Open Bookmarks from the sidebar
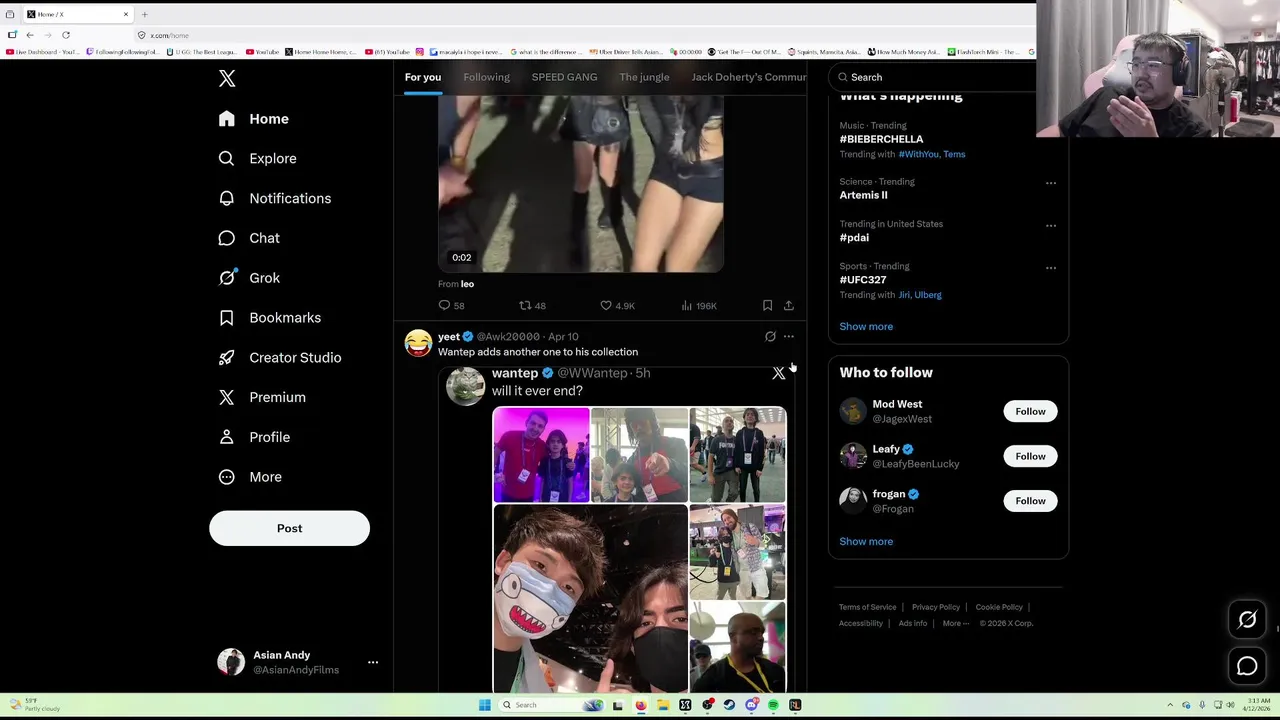This screenshot has width=1280, height=720. point(270,318)
